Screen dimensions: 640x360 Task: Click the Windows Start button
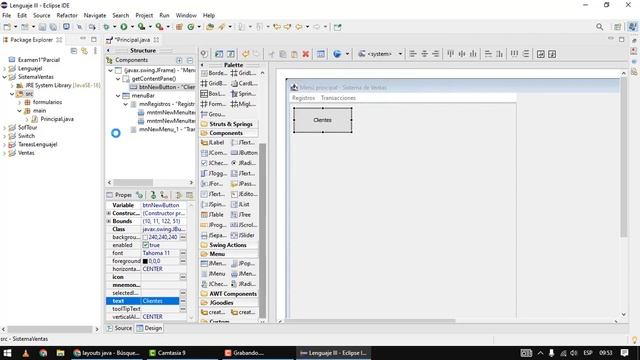[x=7, y=353]
